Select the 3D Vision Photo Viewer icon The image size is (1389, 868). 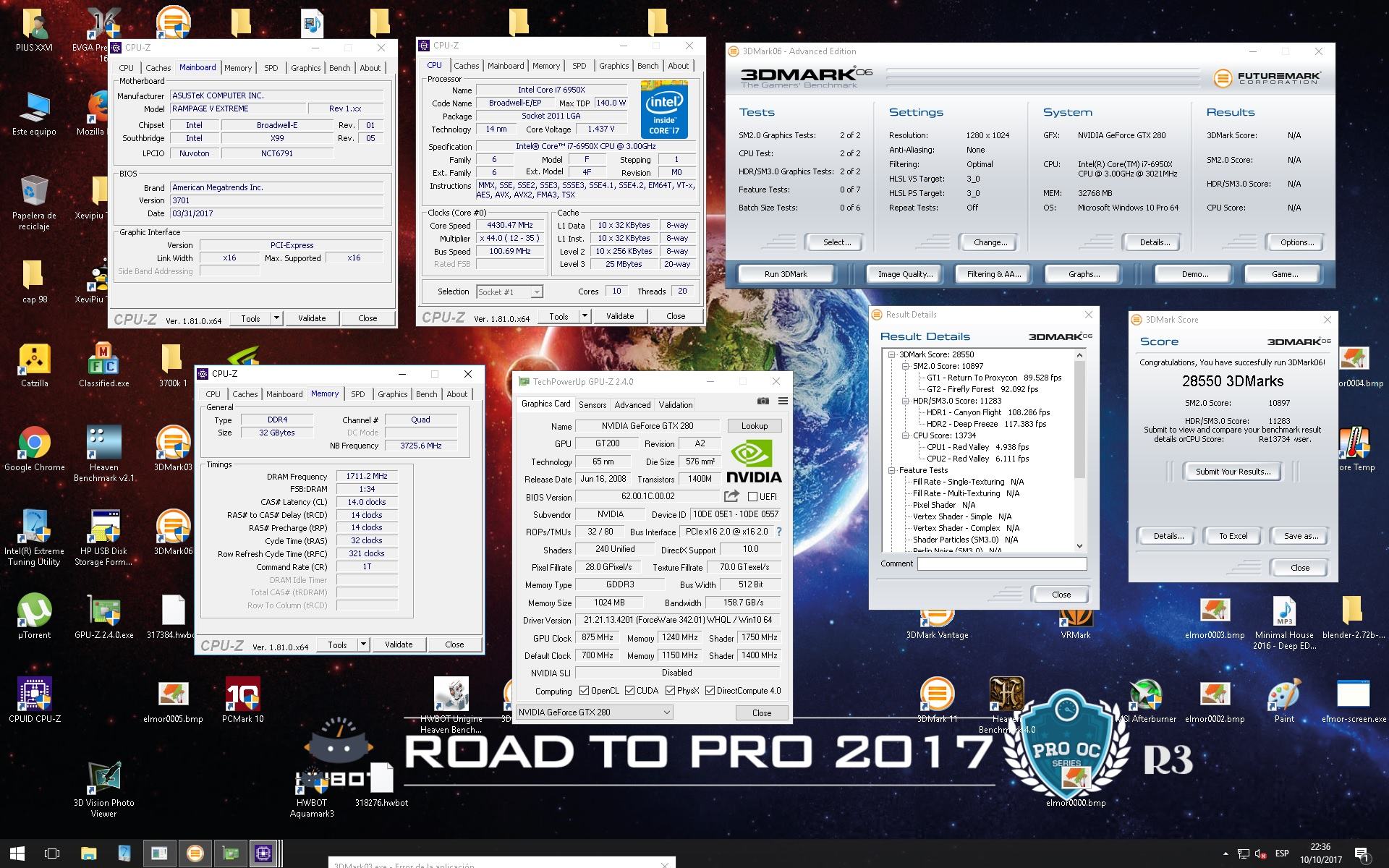[103, 790]
